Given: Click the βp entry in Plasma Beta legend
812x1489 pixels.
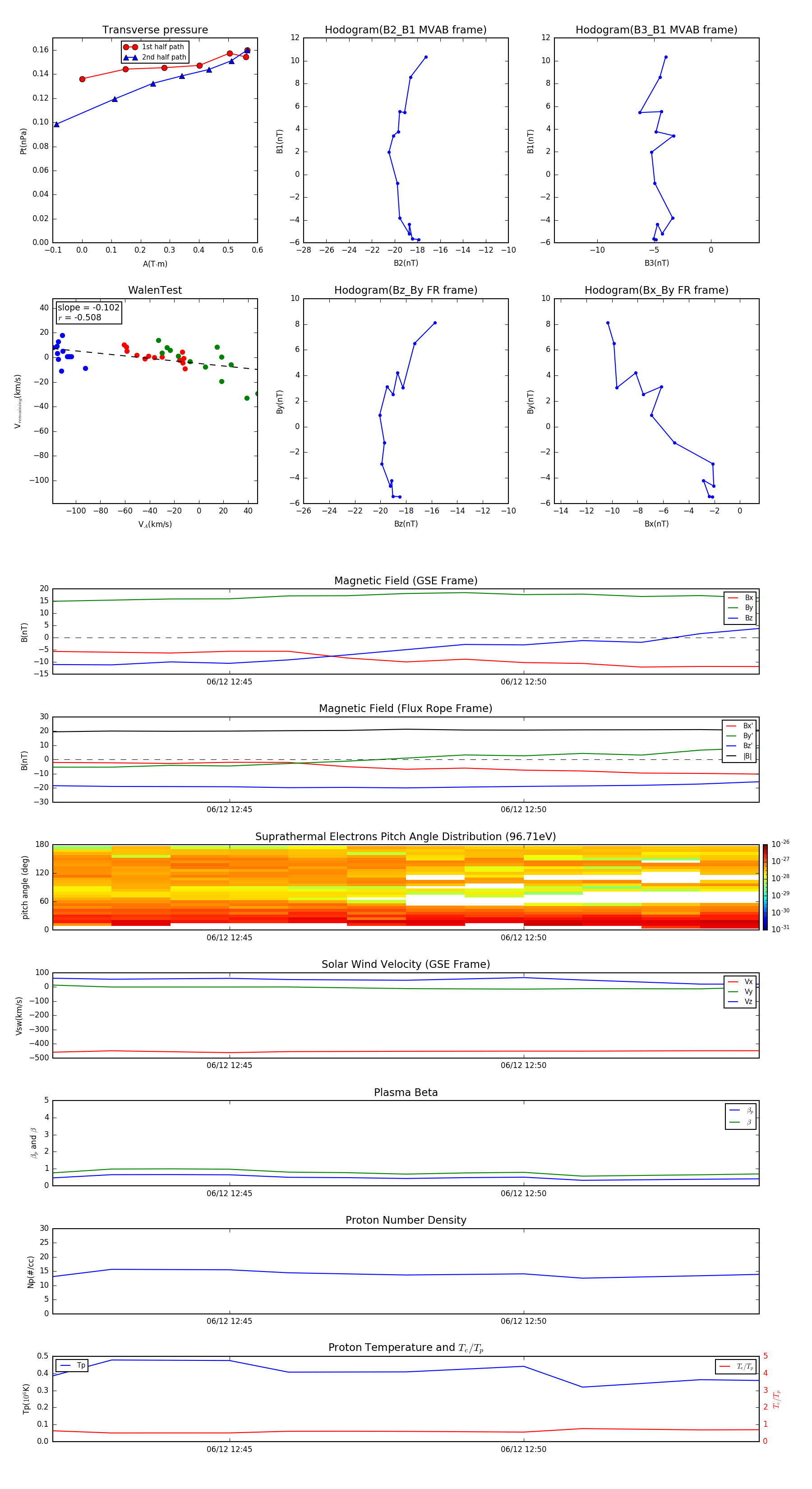Looking at the screenshot, I should pyautogui.click(x=741, y=1110).
